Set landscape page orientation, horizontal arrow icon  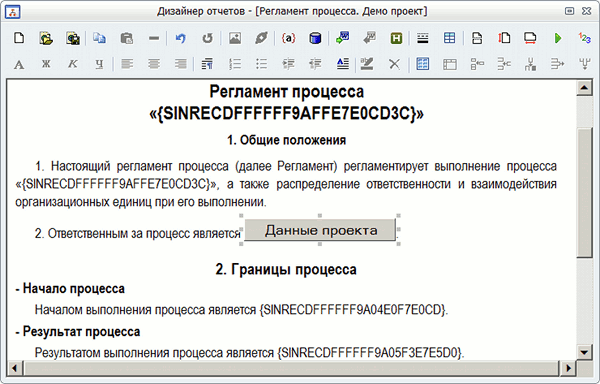530,38
